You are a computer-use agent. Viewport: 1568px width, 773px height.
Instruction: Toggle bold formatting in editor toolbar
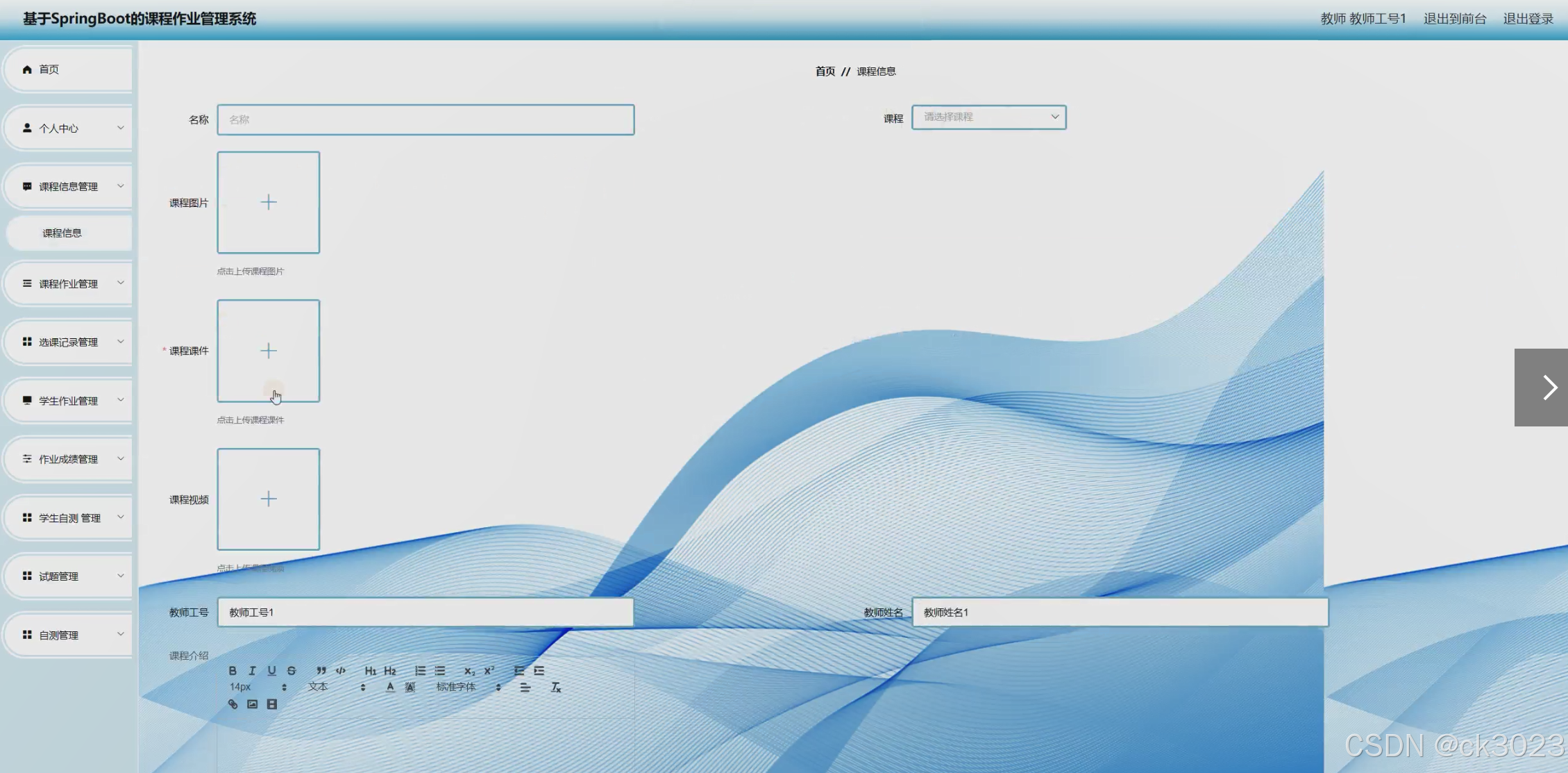pos(233,671)
